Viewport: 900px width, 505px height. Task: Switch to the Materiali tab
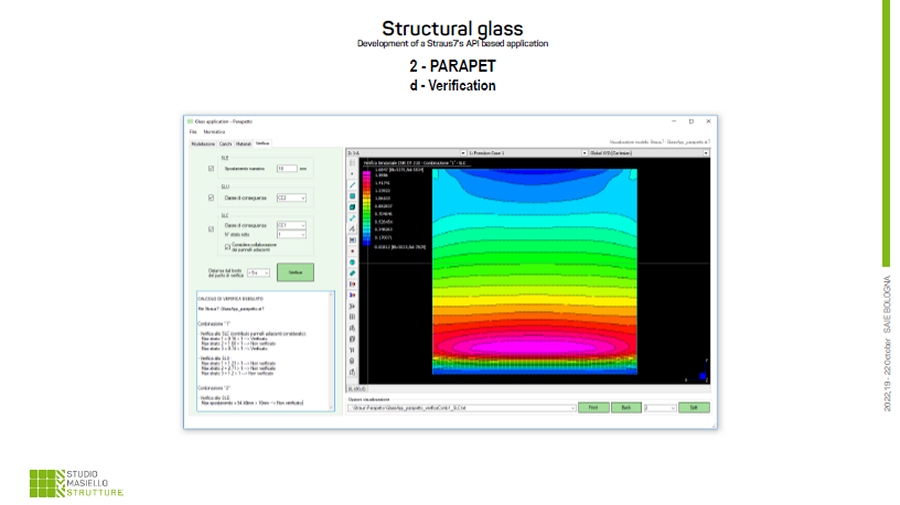[x=243, y=143]
